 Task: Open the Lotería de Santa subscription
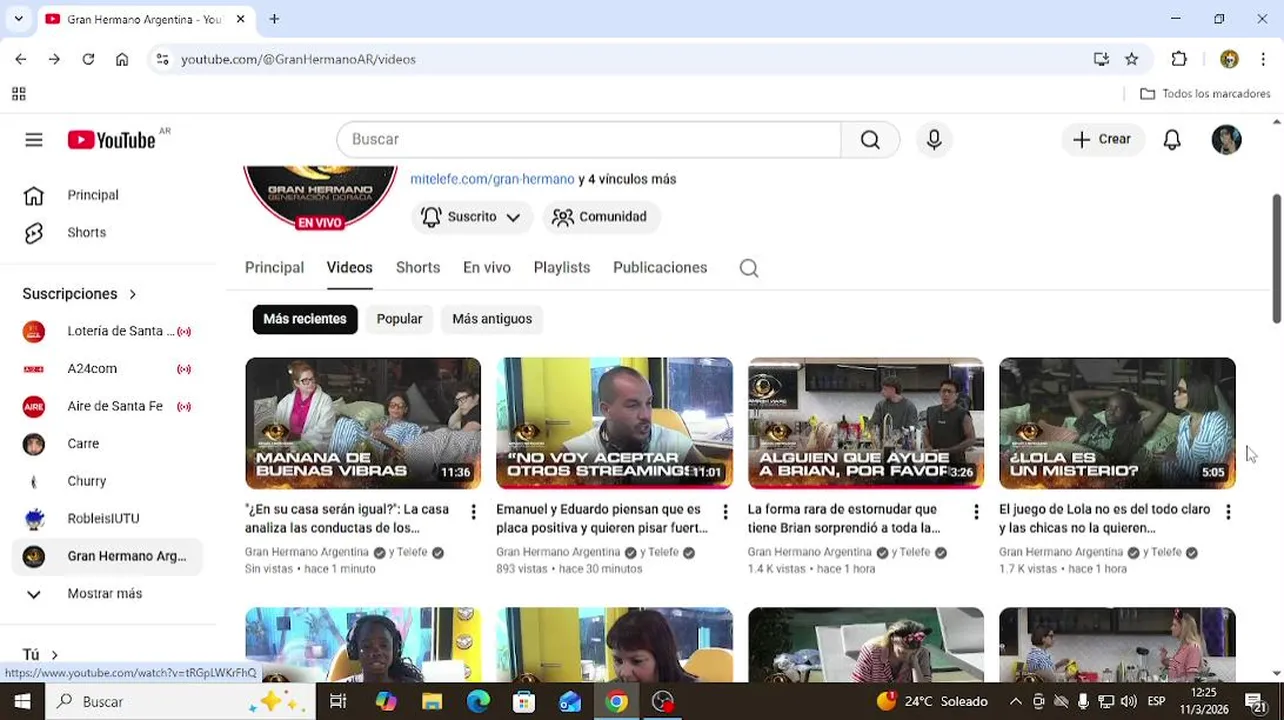(x=105, y=331)
